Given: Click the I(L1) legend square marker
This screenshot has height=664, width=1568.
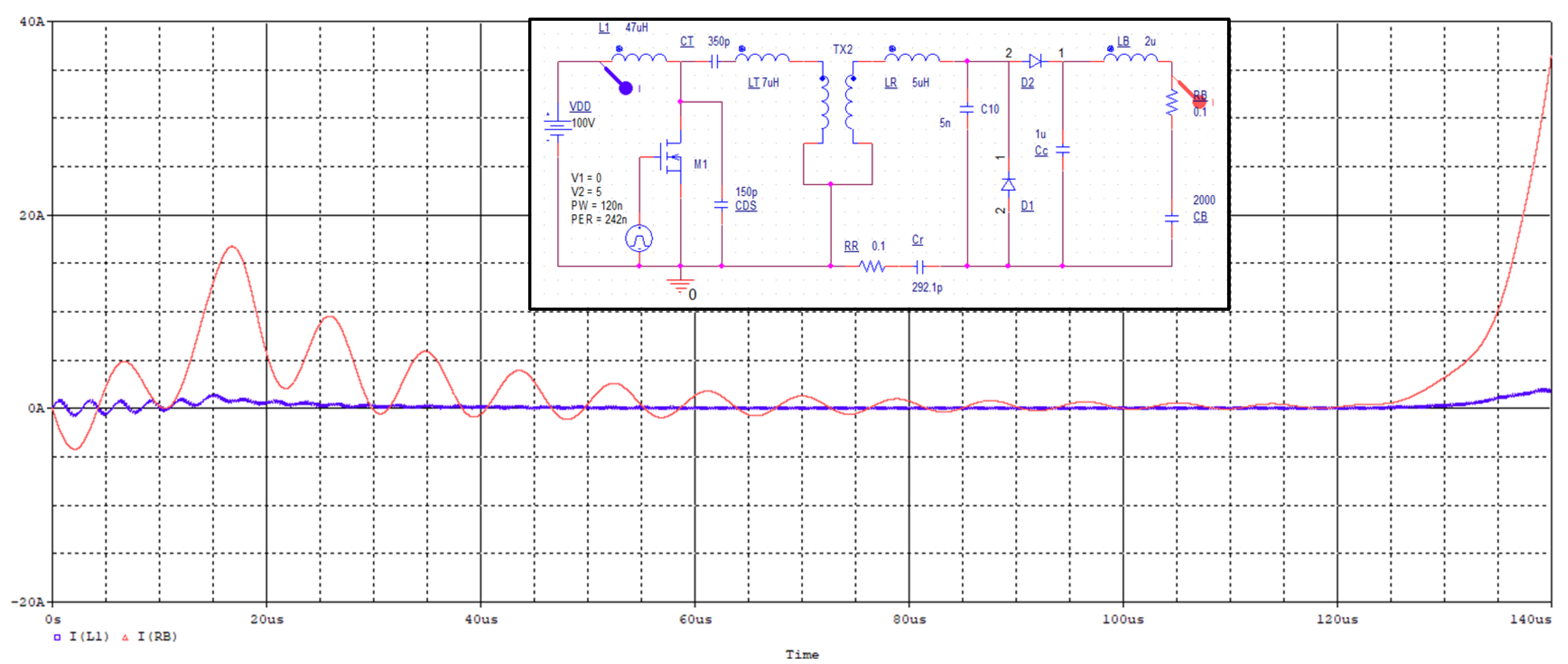Looking at the screenshot, I should point(57,637).
